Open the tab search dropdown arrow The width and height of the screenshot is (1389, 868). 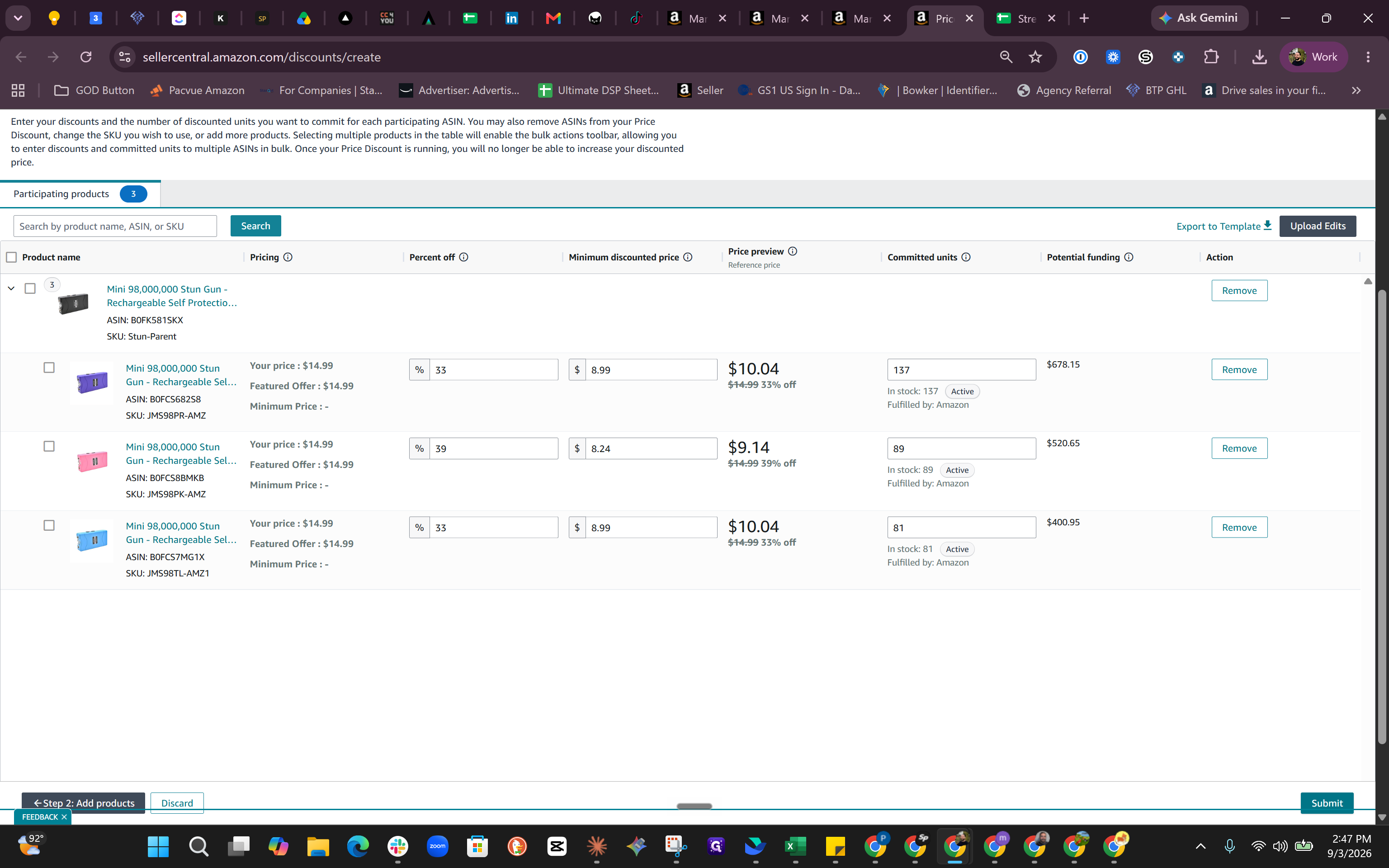point(18,19)
